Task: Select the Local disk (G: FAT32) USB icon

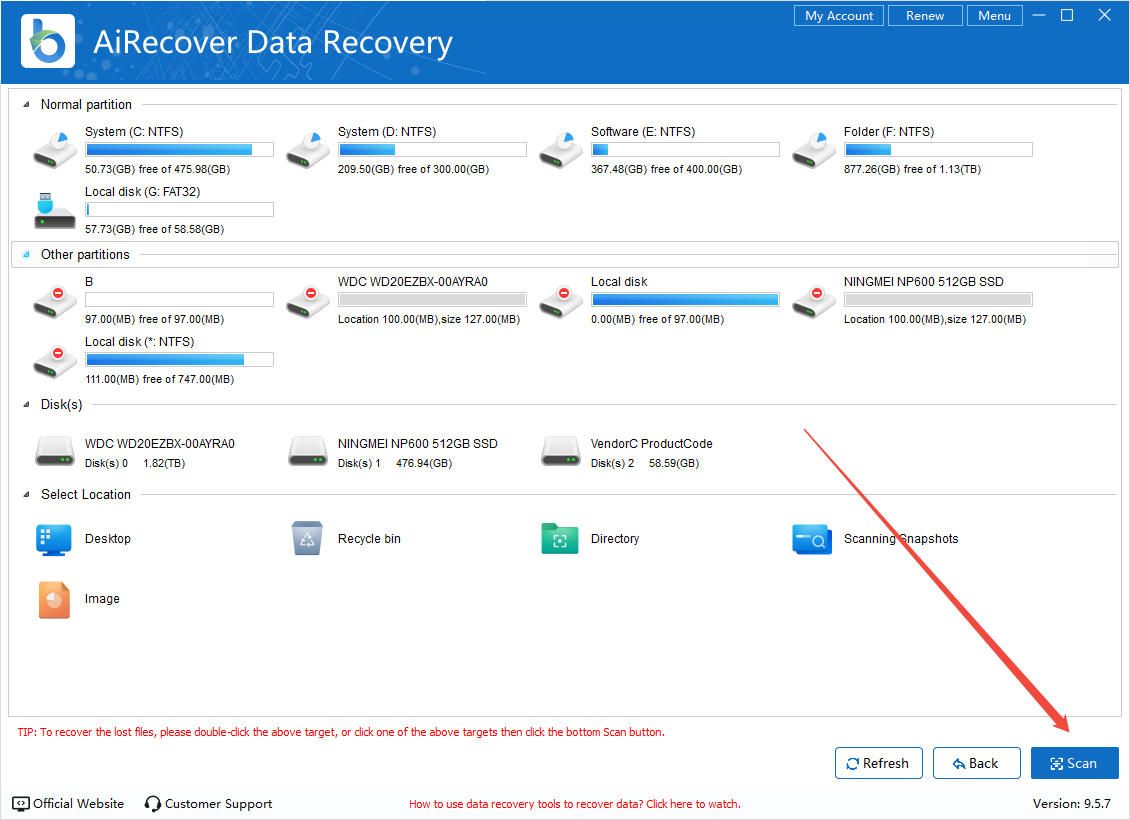Action: (x=55, y=209)
